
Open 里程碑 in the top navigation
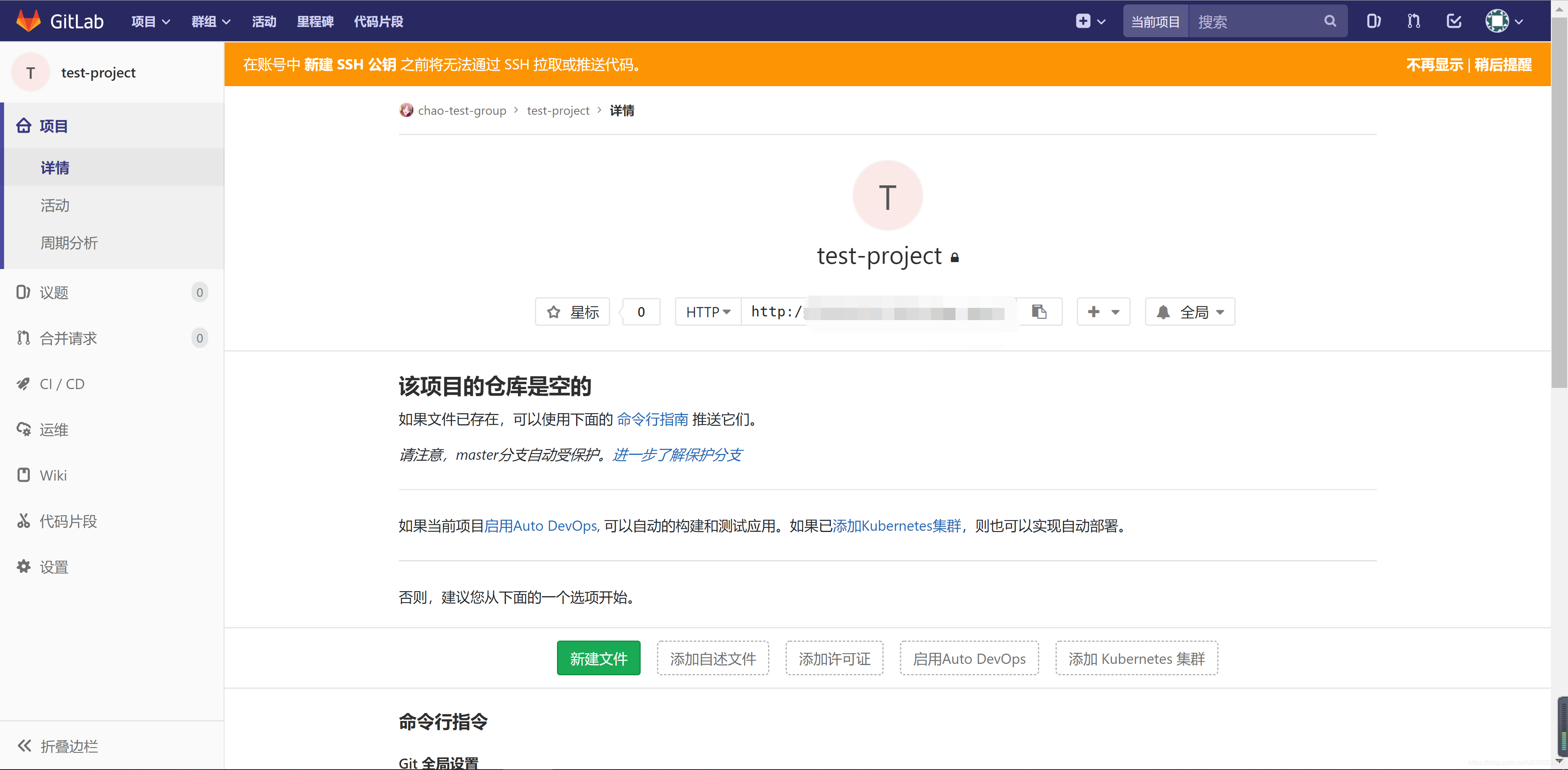point(315,21)
